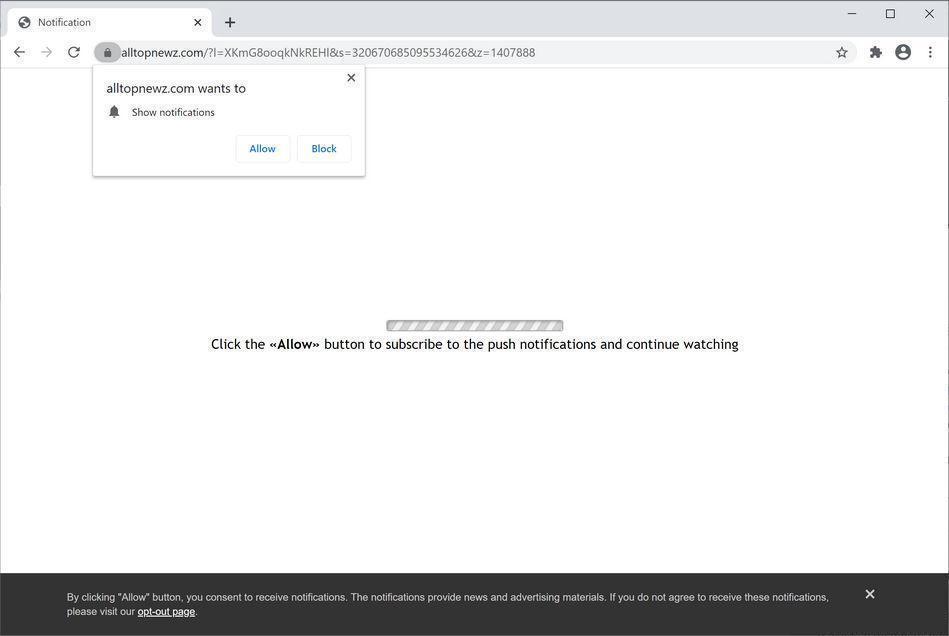Click the browser forward arrow
This screenshot has height=636, width=949.
click(x=47, y=53)
